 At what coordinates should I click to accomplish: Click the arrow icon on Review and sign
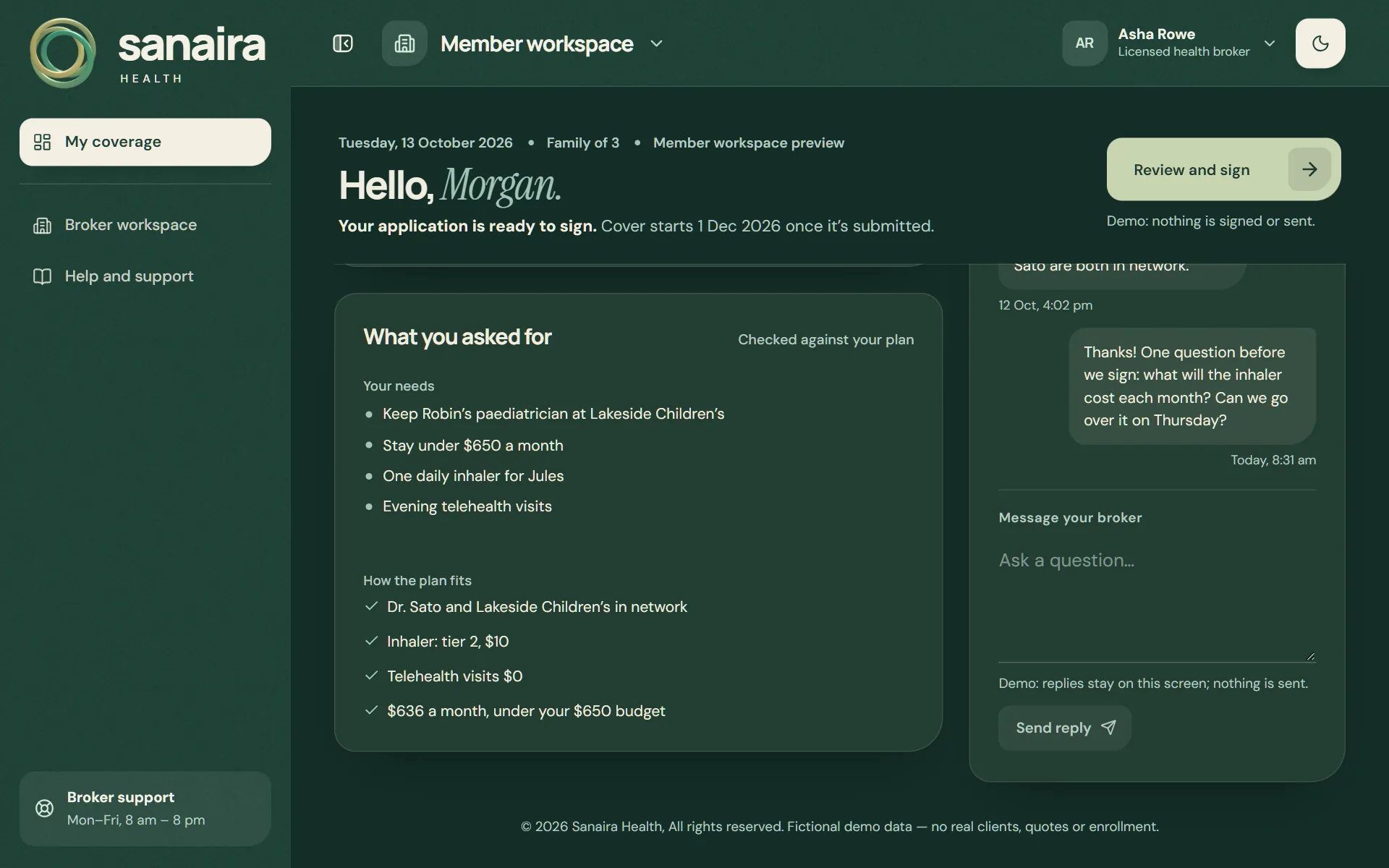click(1309, 169)
